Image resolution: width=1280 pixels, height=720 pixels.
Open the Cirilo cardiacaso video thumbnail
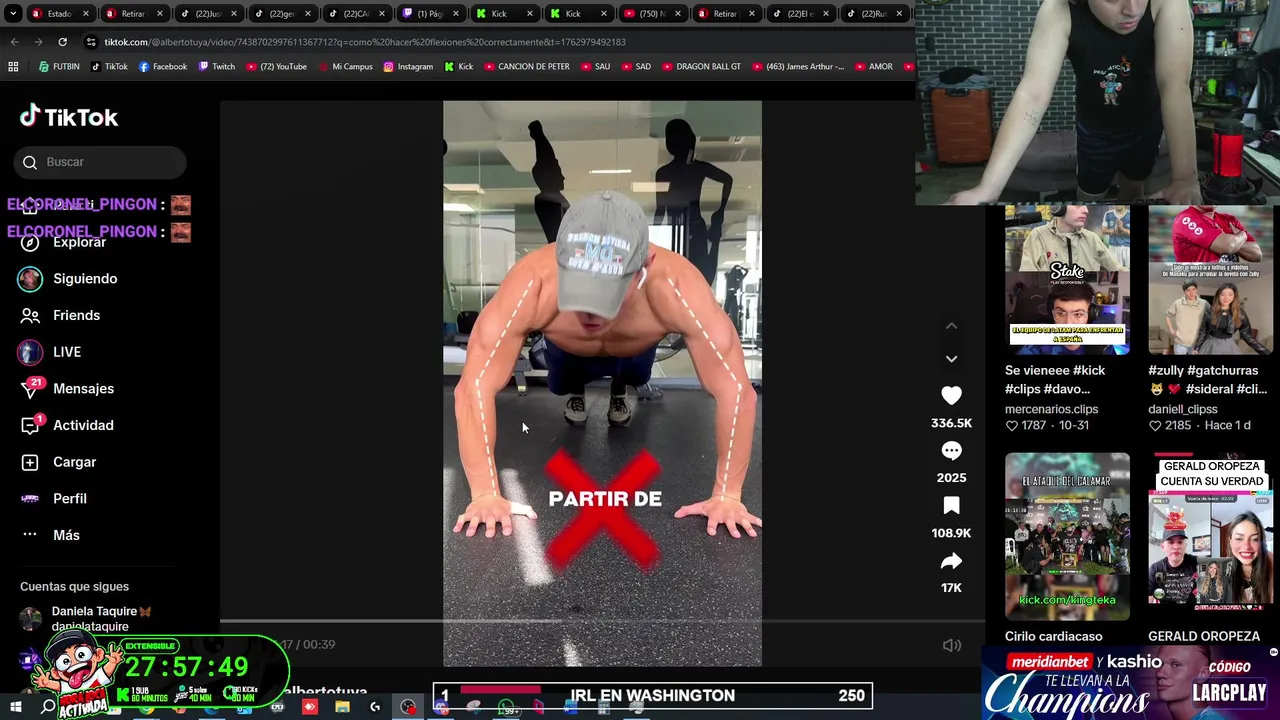[x=1067, y=536]
